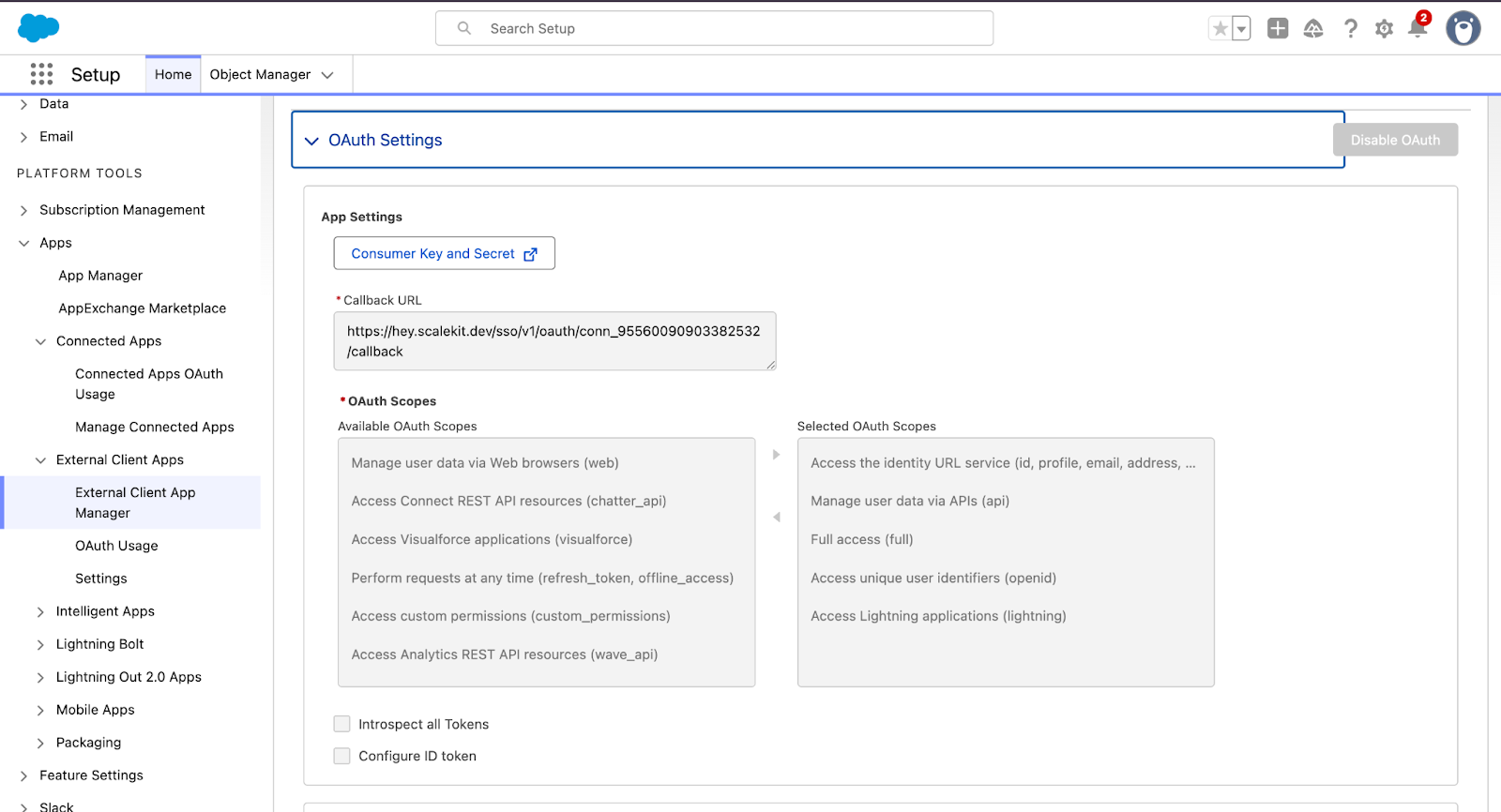Open the App Launcher dots grid
This screenshot has height=812, width=1501.
pyautogui.click(x=41, y=74)
